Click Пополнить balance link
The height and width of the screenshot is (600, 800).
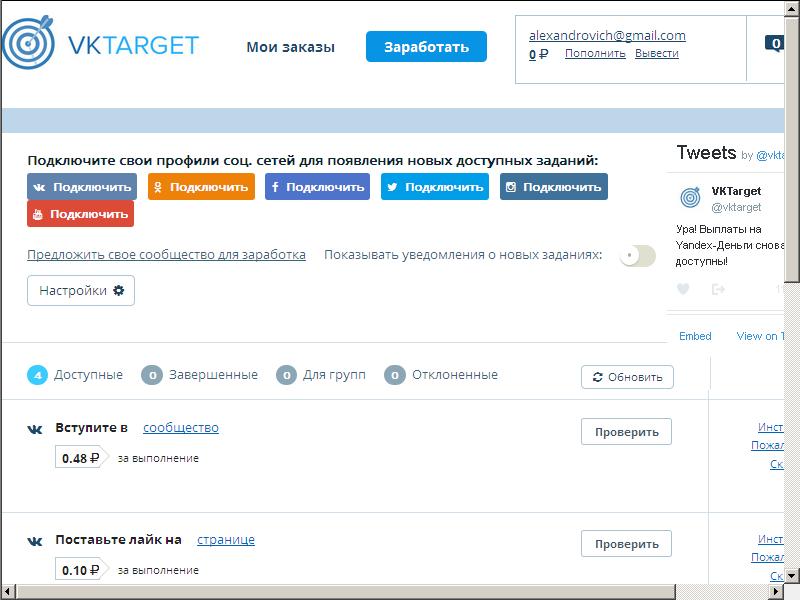(595, 53)
